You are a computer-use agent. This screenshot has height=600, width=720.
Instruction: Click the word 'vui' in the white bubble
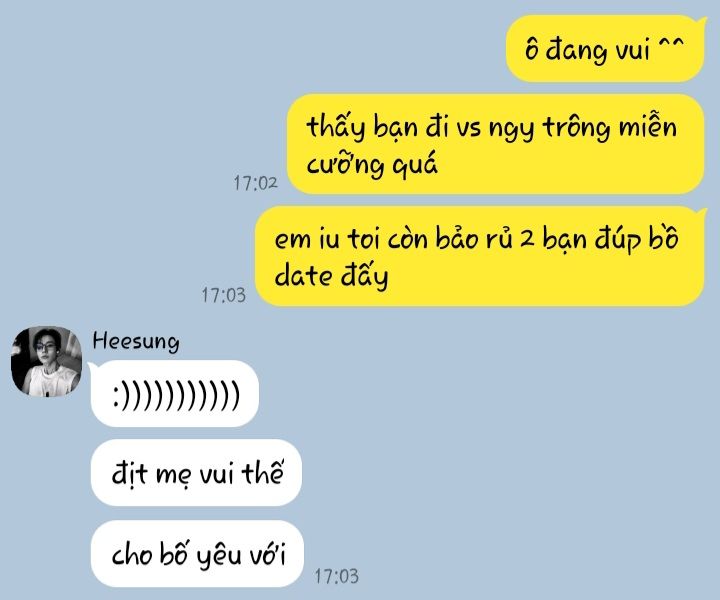(x=216, y=474)
